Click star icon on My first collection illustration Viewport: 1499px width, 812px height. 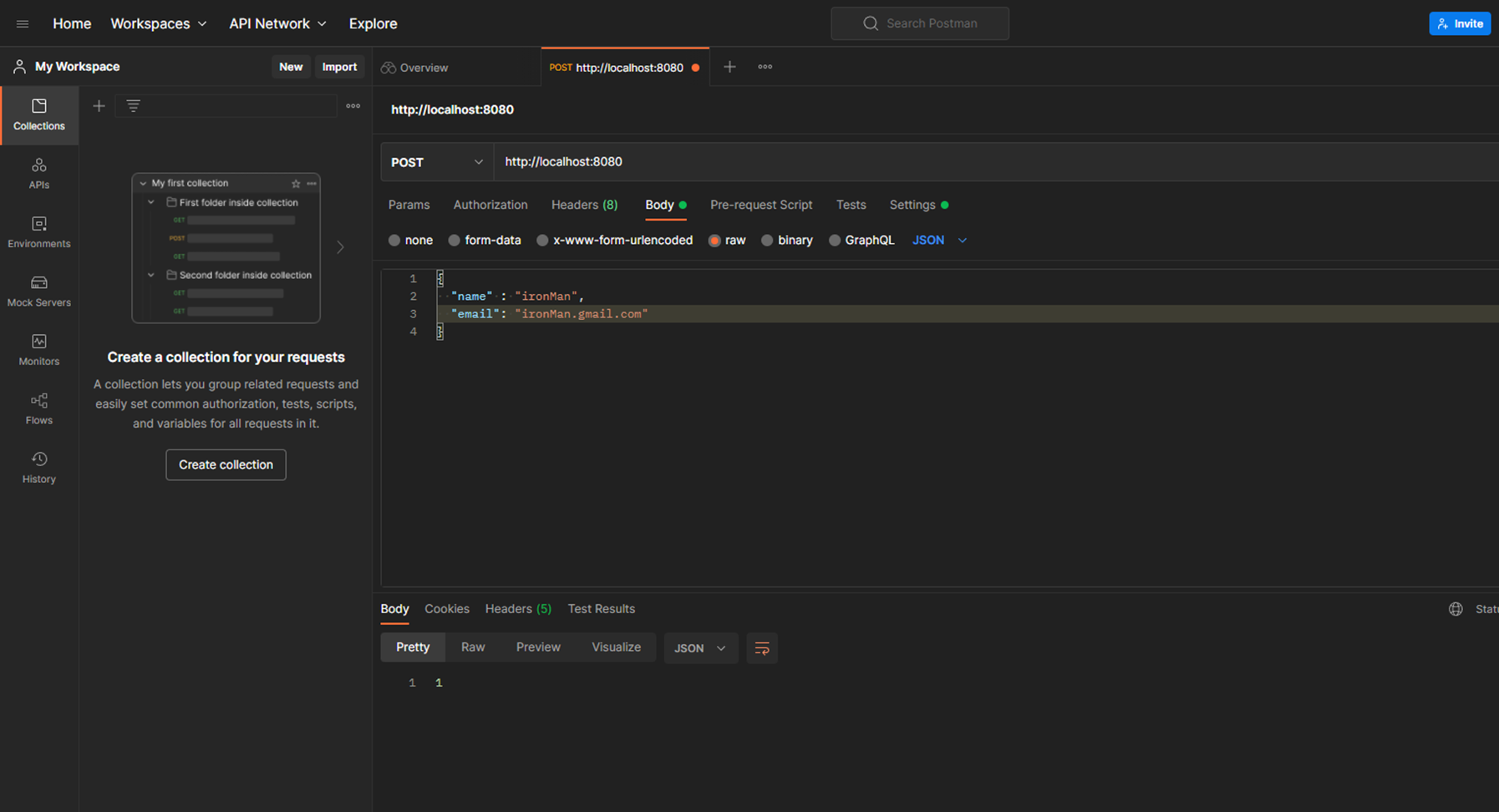[x=296, y=183]
